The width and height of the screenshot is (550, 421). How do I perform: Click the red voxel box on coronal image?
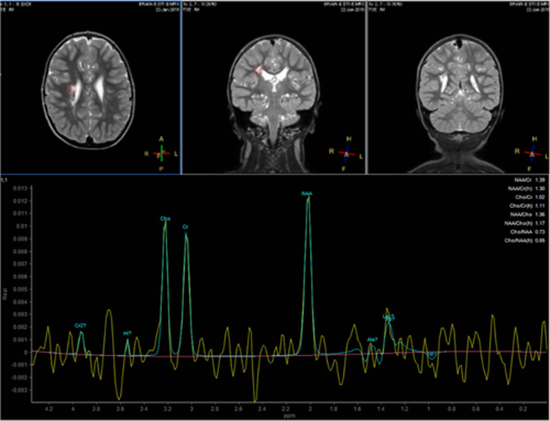258,70
